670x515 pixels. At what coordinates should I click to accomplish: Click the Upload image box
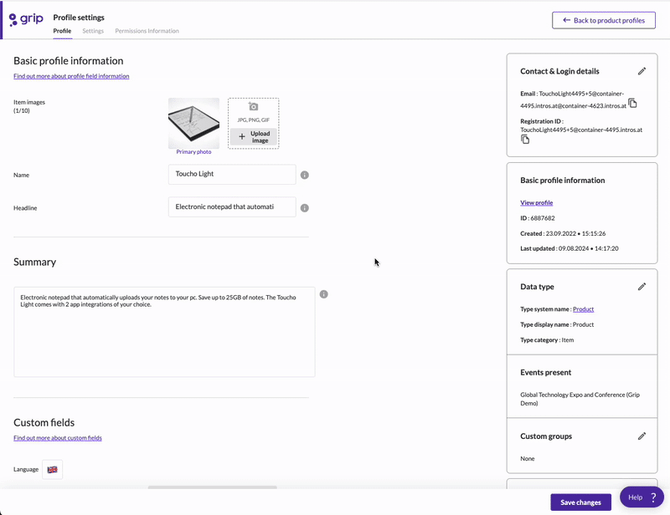coord(253,123)
